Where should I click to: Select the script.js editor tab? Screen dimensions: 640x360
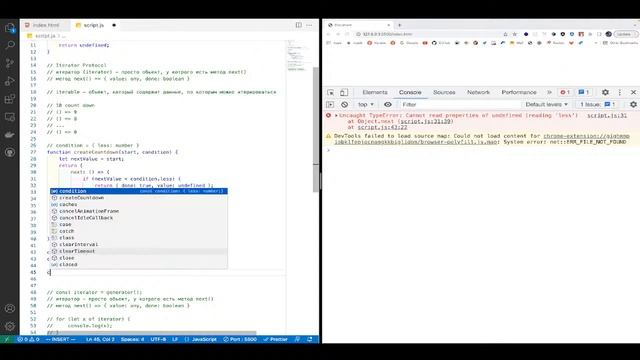tap(96, 25)
